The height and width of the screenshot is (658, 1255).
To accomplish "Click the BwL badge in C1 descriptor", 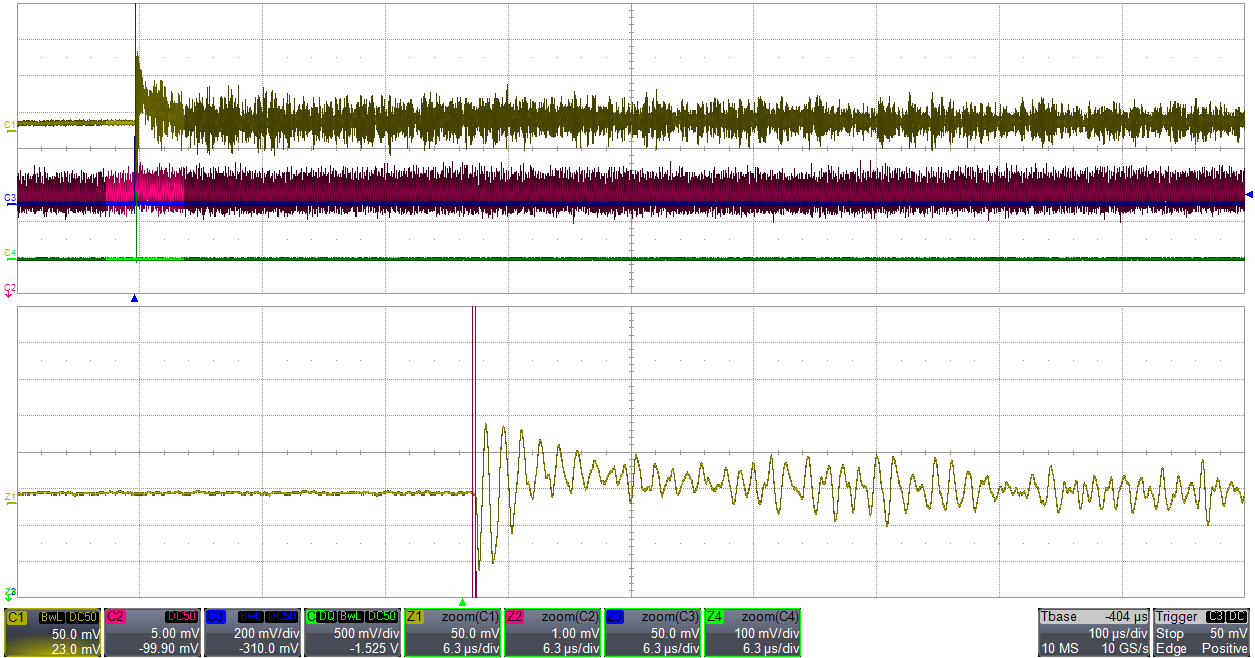I will tap(52, 618).
